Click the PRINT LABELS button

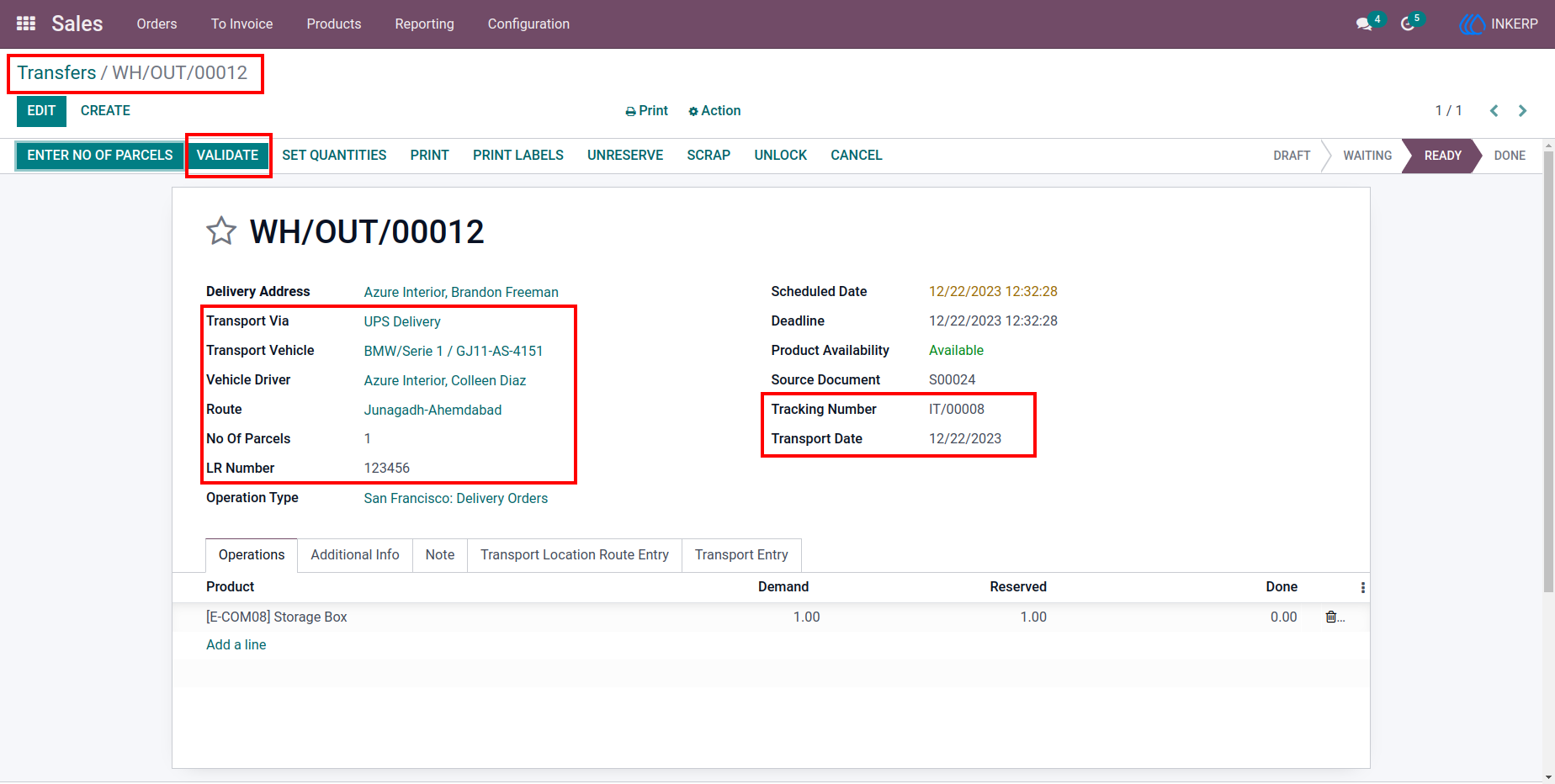(x=518, y=156)
